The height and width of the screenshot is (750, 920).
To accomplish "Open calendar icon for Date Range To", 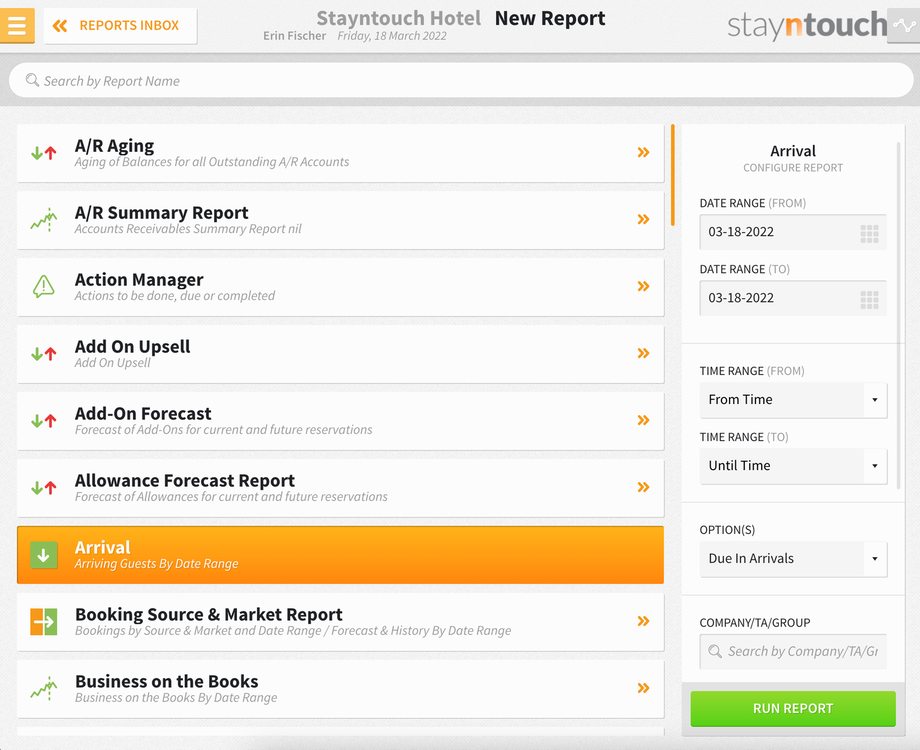I will click(869, 299).
